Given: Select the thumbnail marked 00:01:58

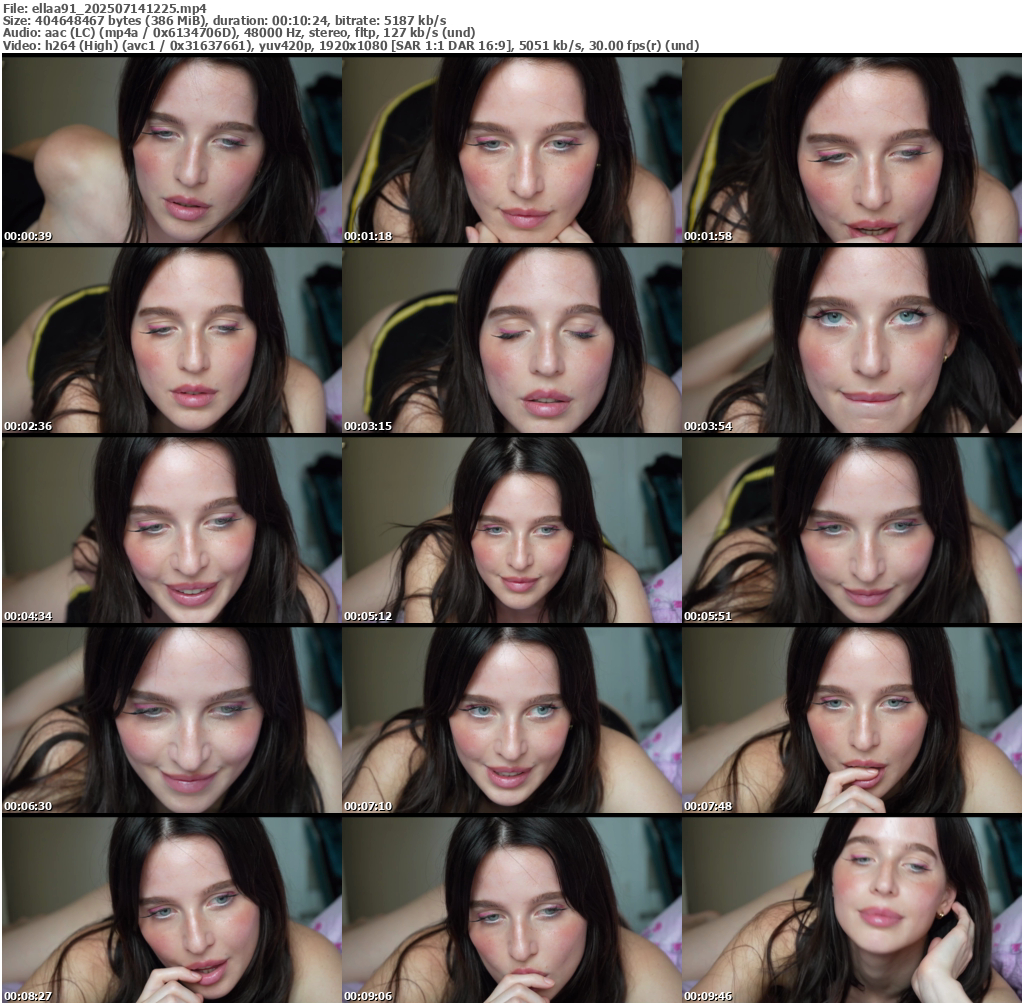Looking at the screenshot, I should [x=852, y=149].
